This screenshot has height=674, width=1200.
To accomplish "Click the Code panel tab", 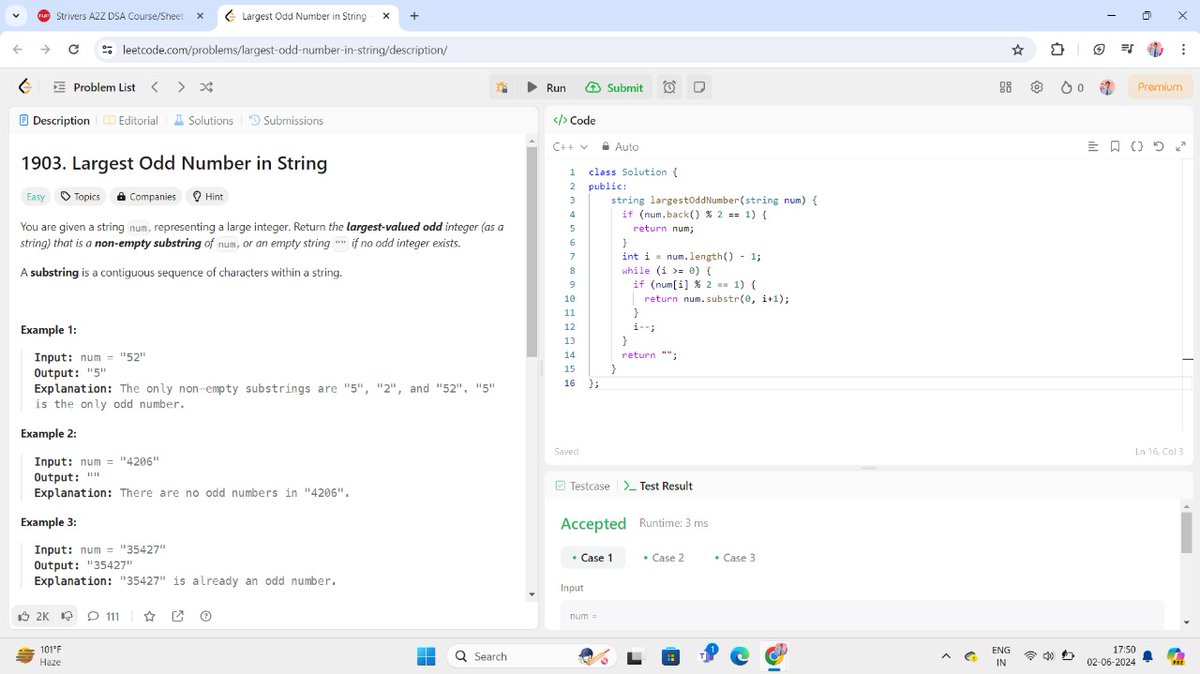I will (575, 120).
